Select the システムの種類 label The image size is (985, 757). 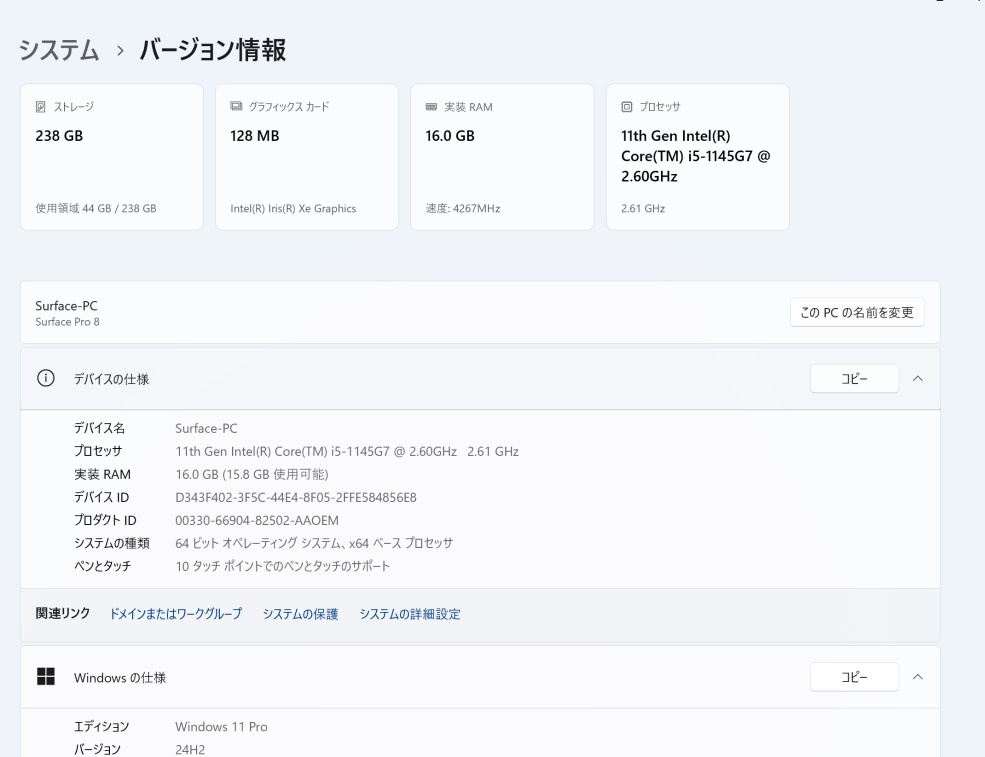[112, 543]
